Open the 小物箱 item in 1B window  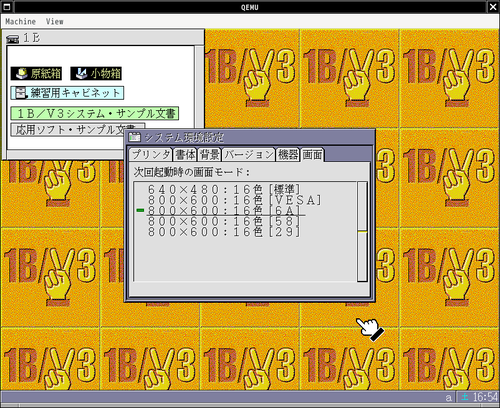click(x=96, y=74)
